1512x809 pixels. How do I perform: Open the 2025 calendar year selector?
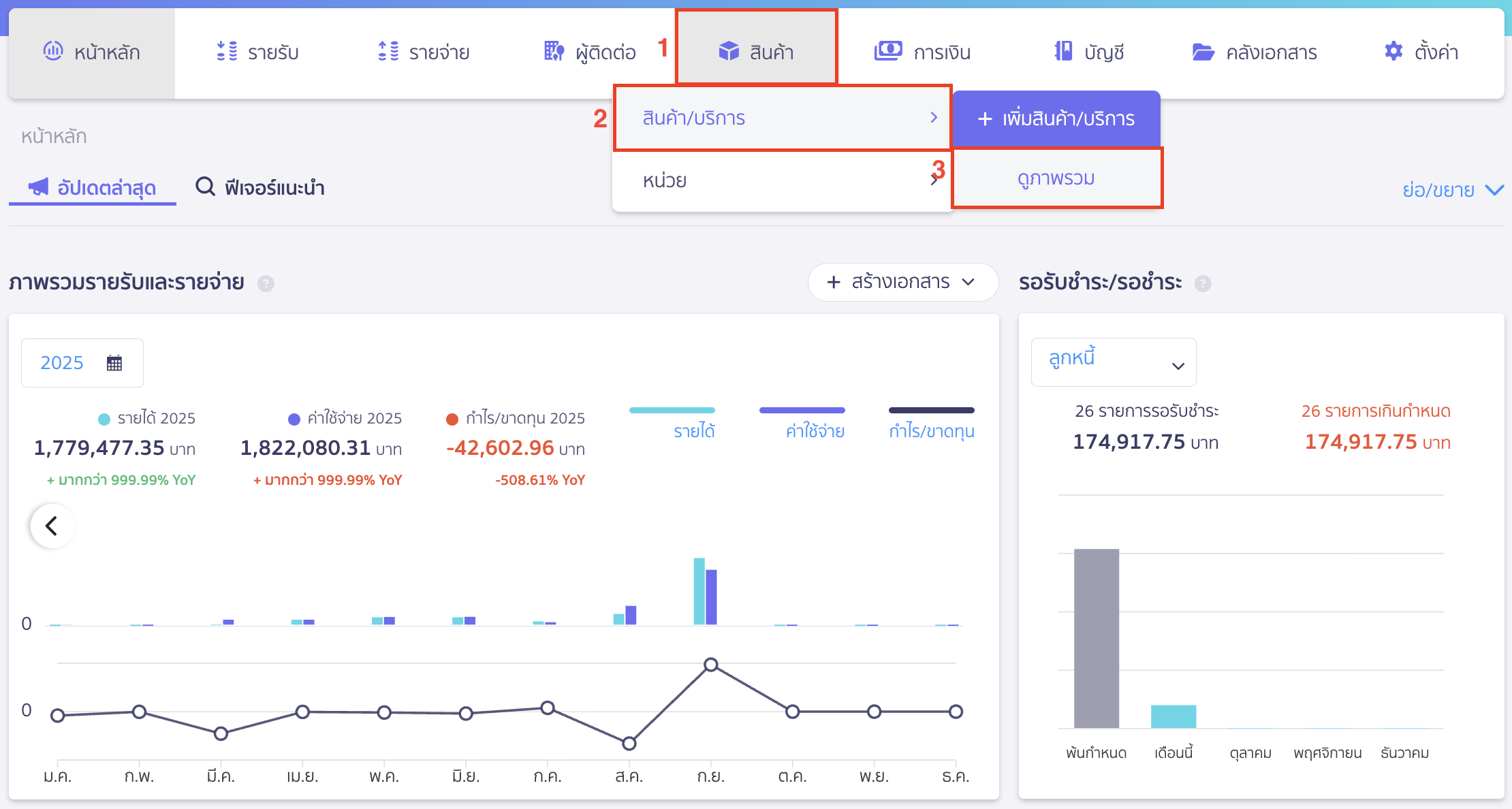pos(82,362)
